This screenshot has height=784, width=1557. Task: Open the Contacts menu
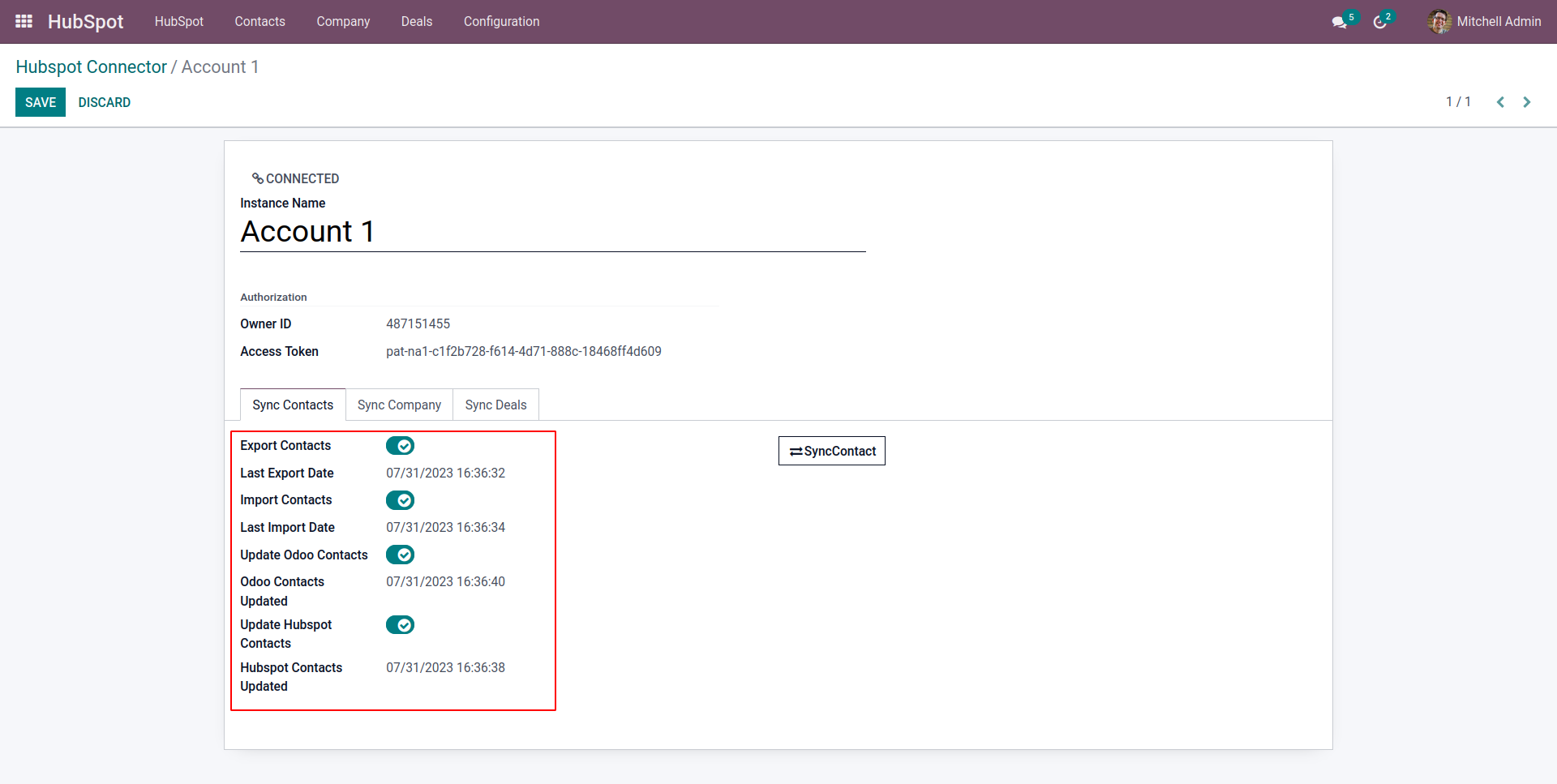click(260, 22)
